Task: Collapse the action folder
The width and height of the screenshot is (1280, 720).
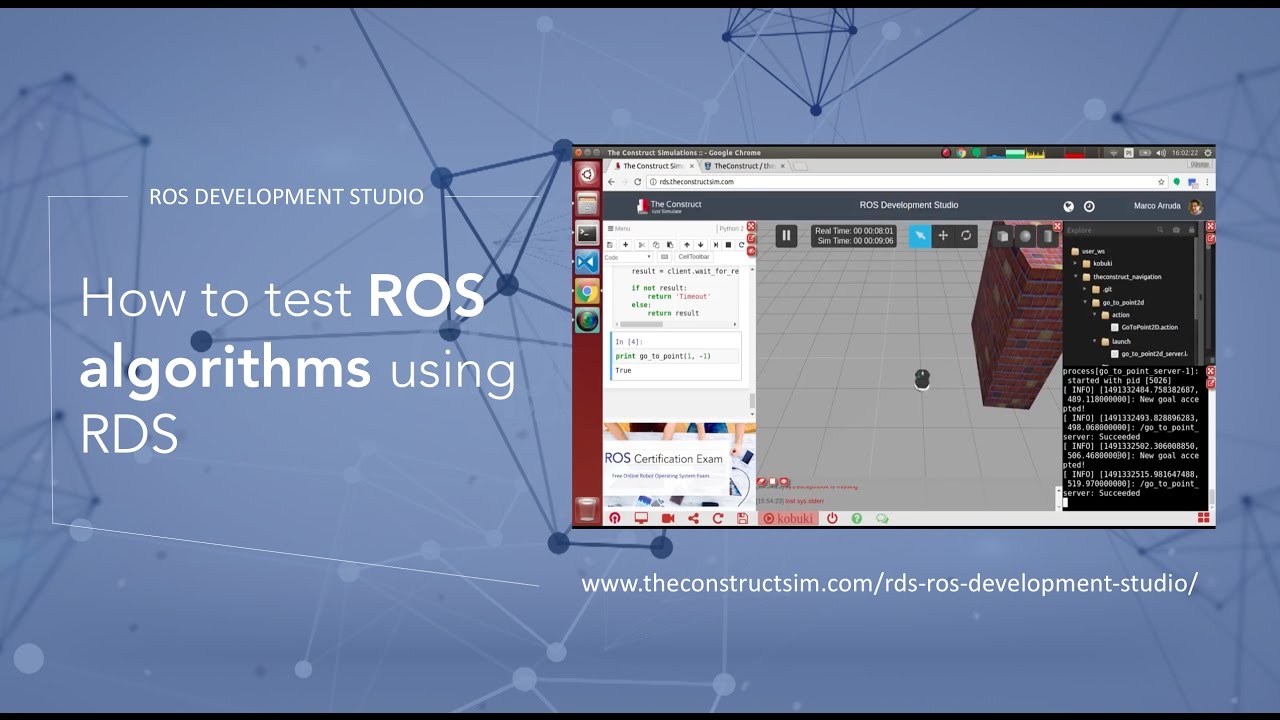Action: (x=1095, y=315)
